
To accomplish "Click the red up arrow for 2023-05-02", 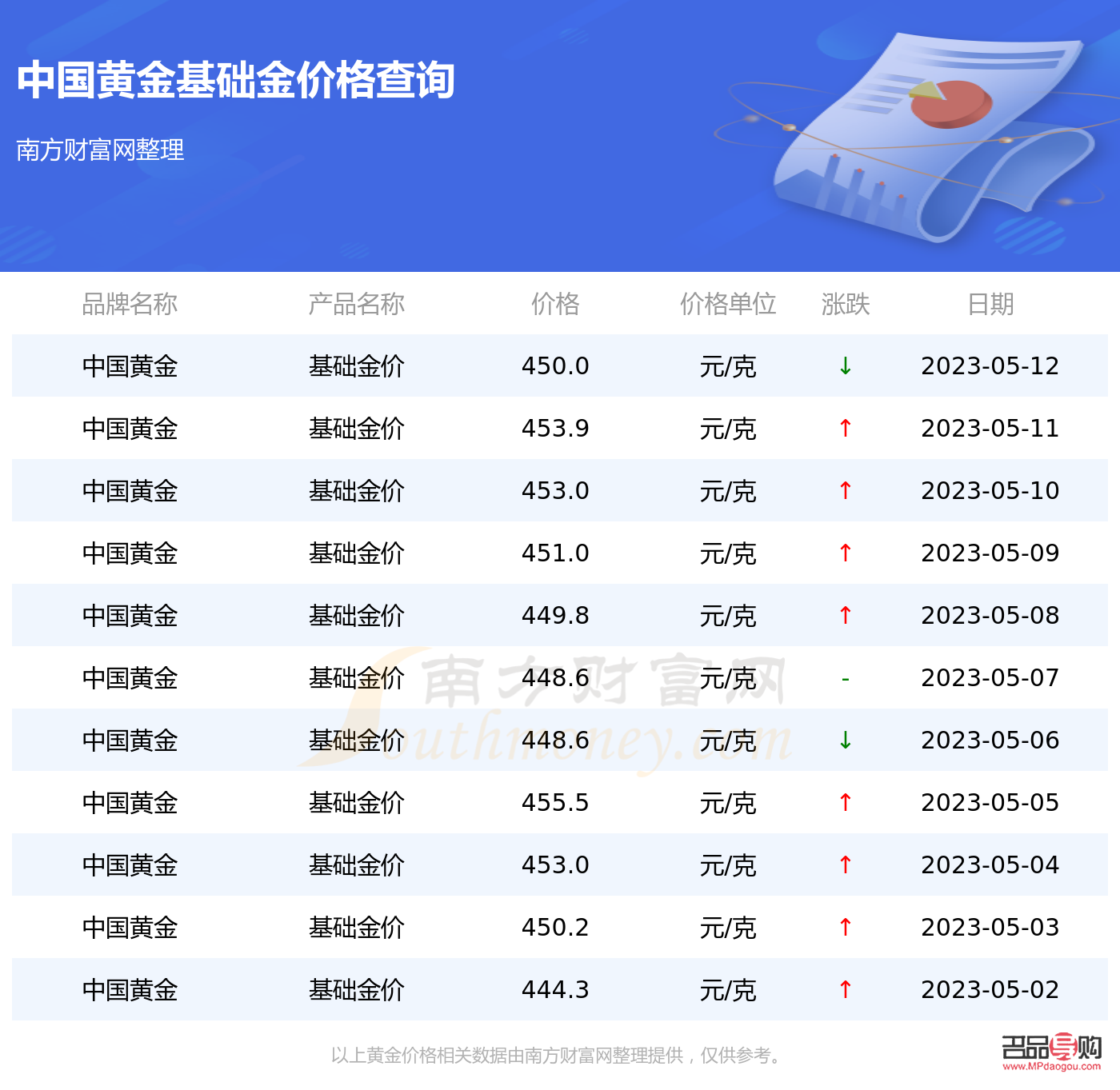I will [x=845, y=990].
